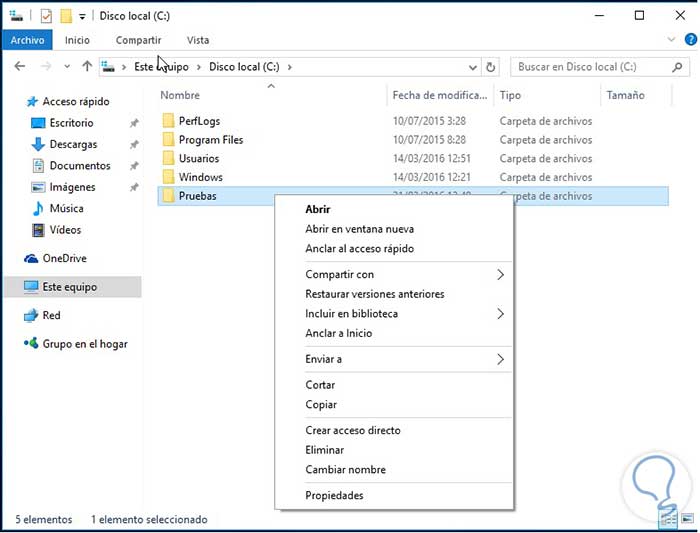Open the address bar history dropdown
Viewport: 700px width, 533px height.
pyautogui.click(x=473, y=67)
